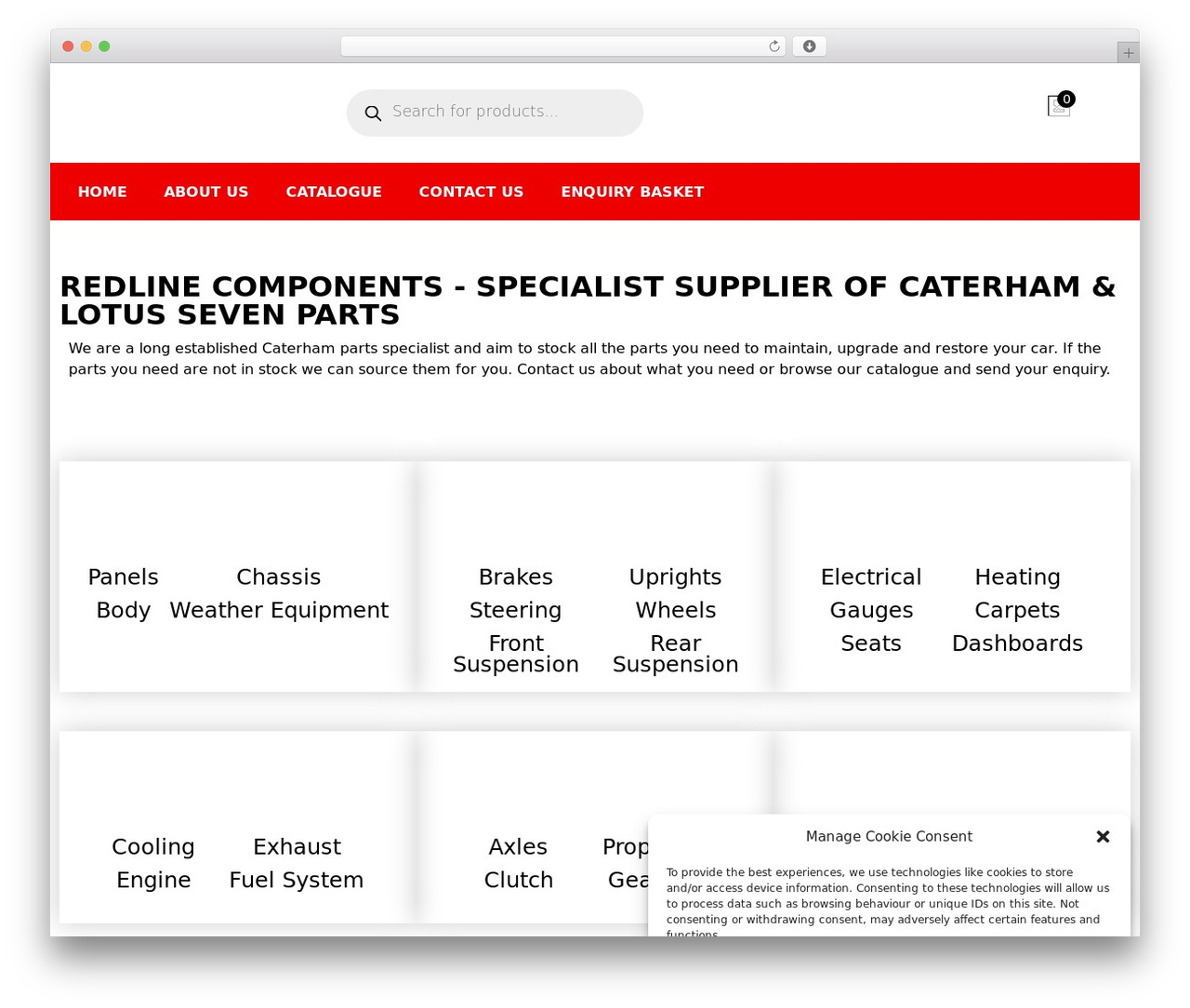
Task: Click the Manage Cookie Consent title
Action: tap(889, 837)
